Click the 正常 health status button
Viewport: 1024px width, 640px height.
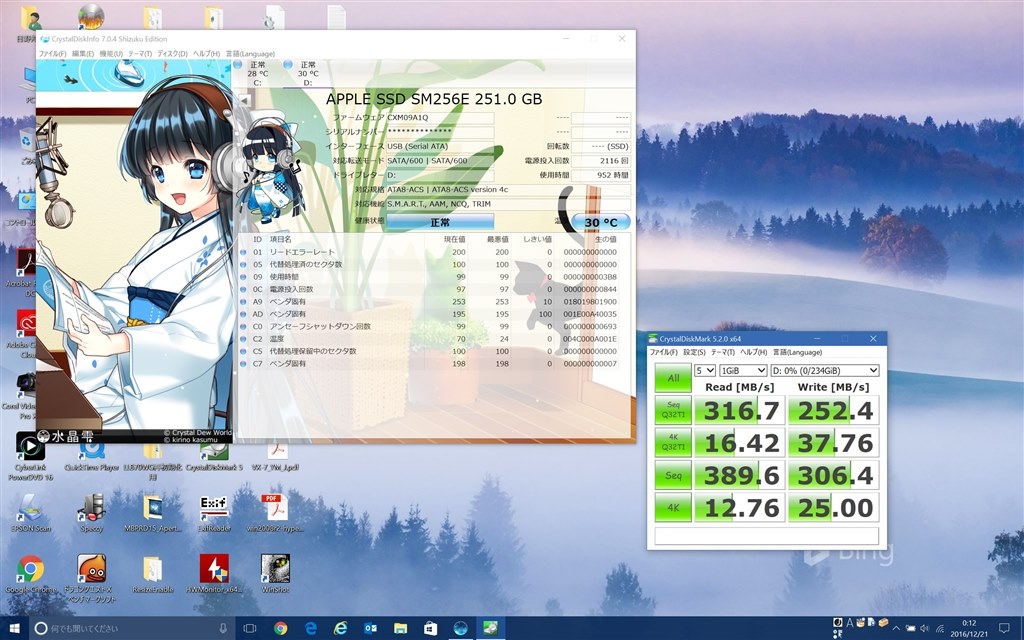(x=440, y=222)
